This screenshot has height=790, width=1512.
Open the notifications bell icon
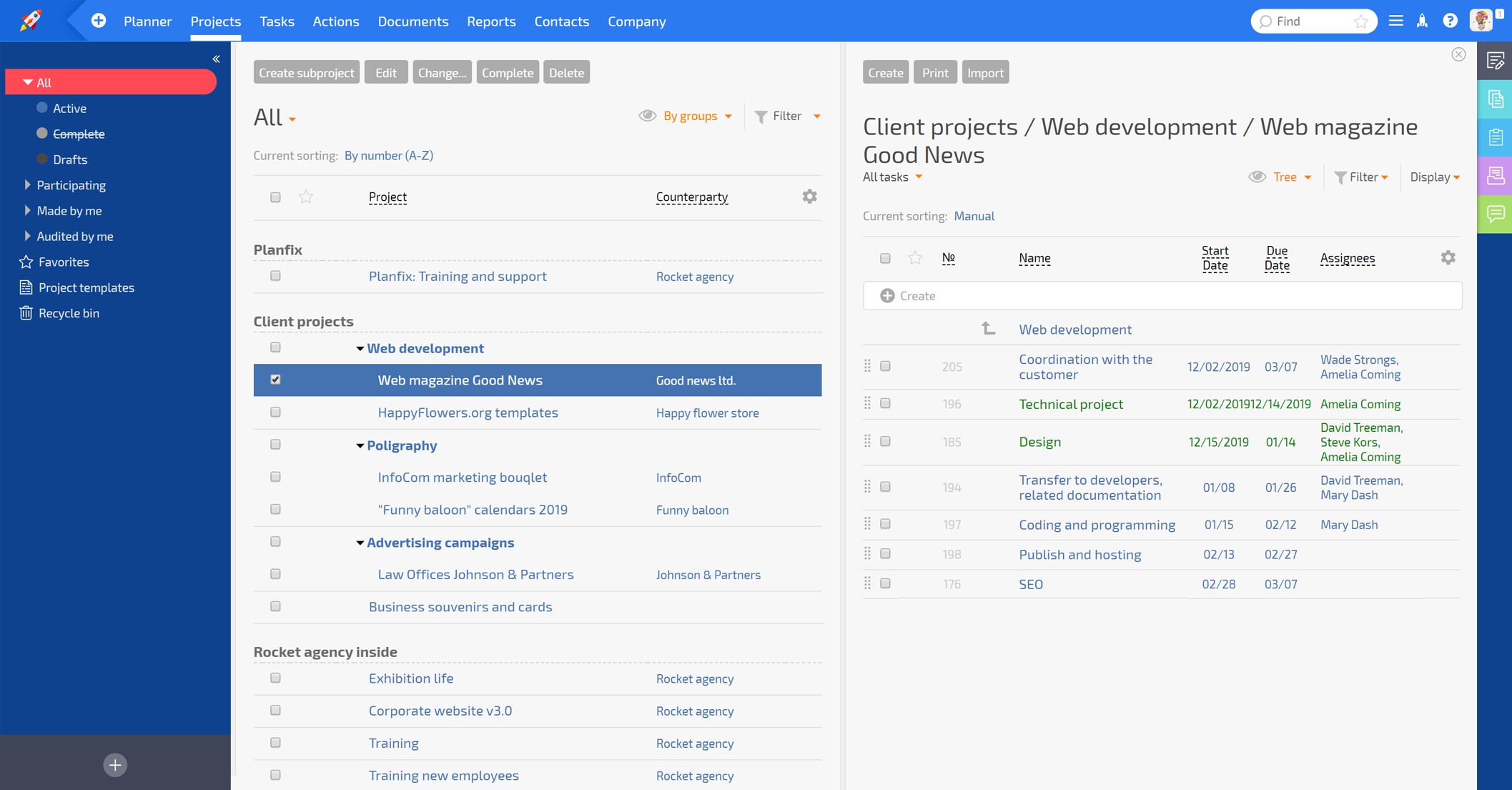pyautogui.click(x=1421, y=20)
